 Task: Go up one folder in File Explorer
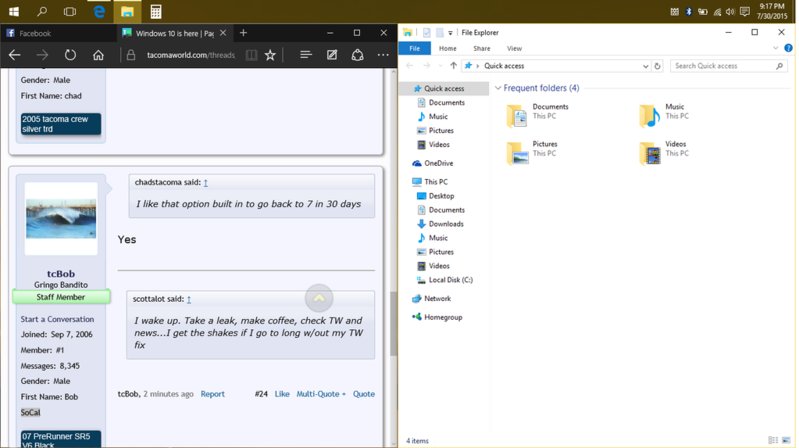coord(453,65)
